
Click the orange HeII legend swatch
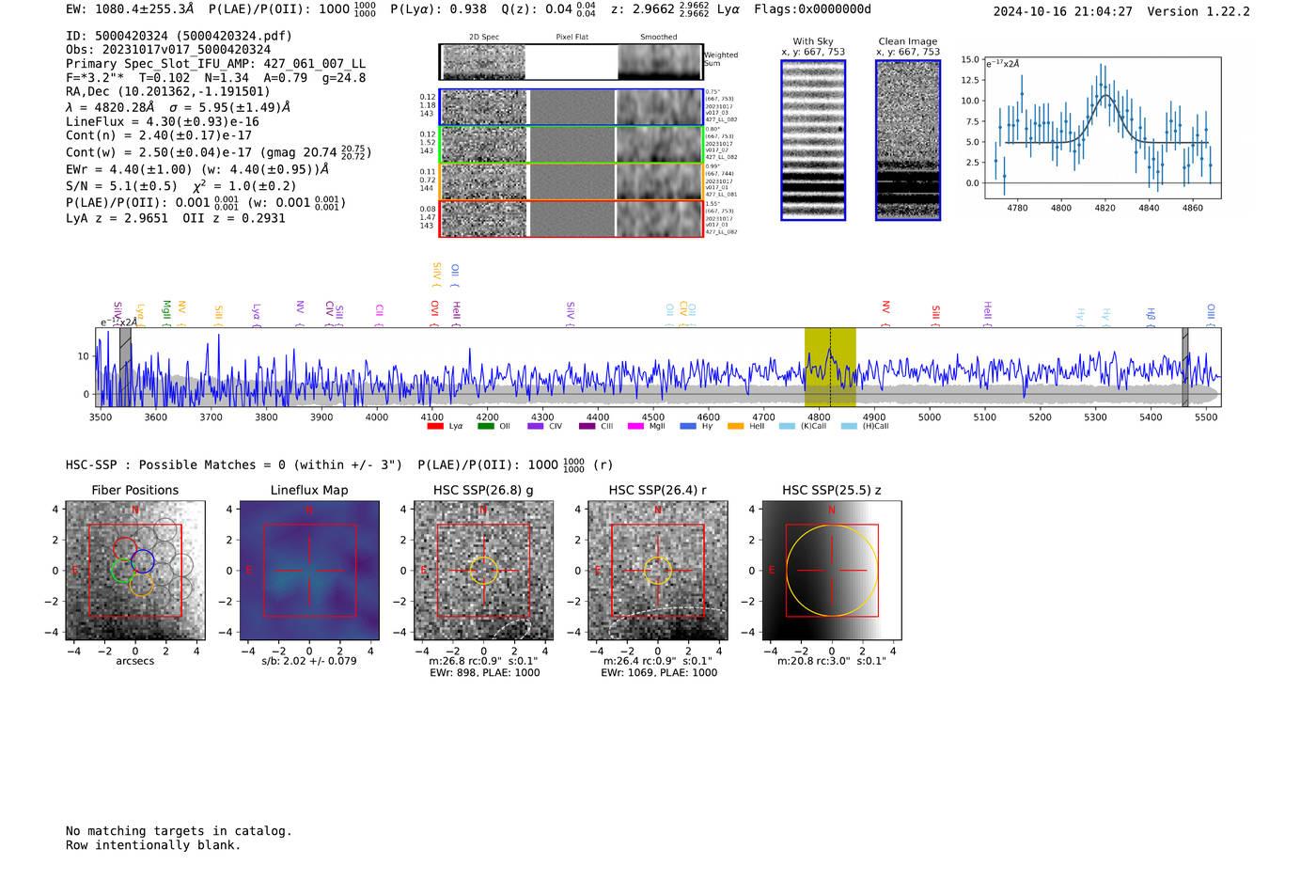[735, 426]
